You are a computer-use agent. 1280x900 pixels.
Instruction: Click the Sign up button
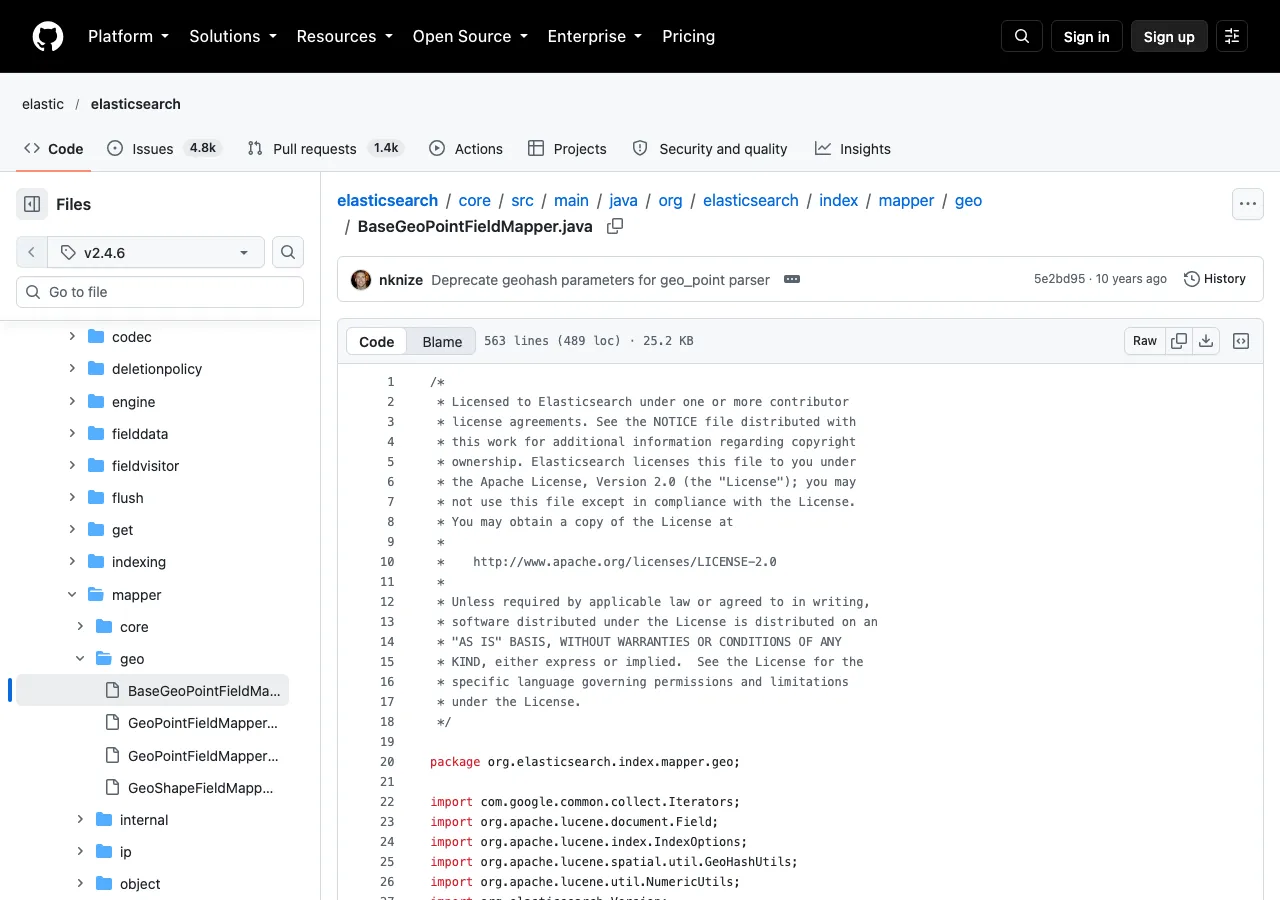coord(1169,36)
